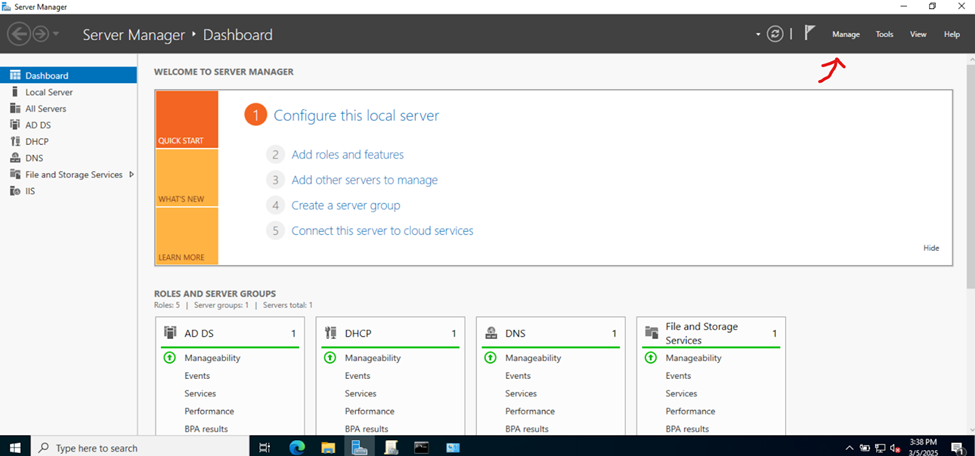Click the taskbar search box
Screen dimensions: 975x456
140,447
